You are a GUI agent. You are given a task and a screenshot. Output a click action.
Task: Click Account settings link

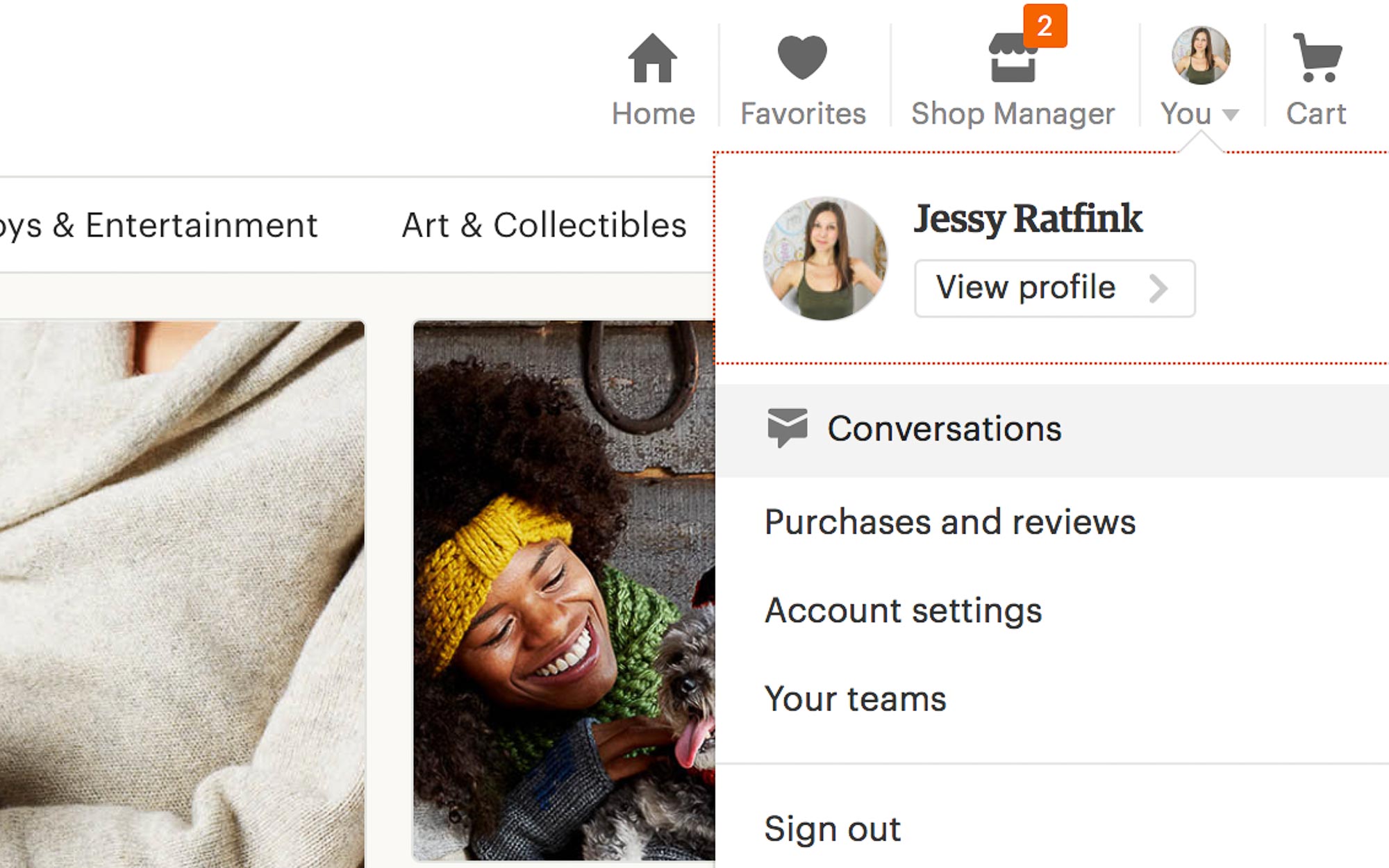pos(902,610)
